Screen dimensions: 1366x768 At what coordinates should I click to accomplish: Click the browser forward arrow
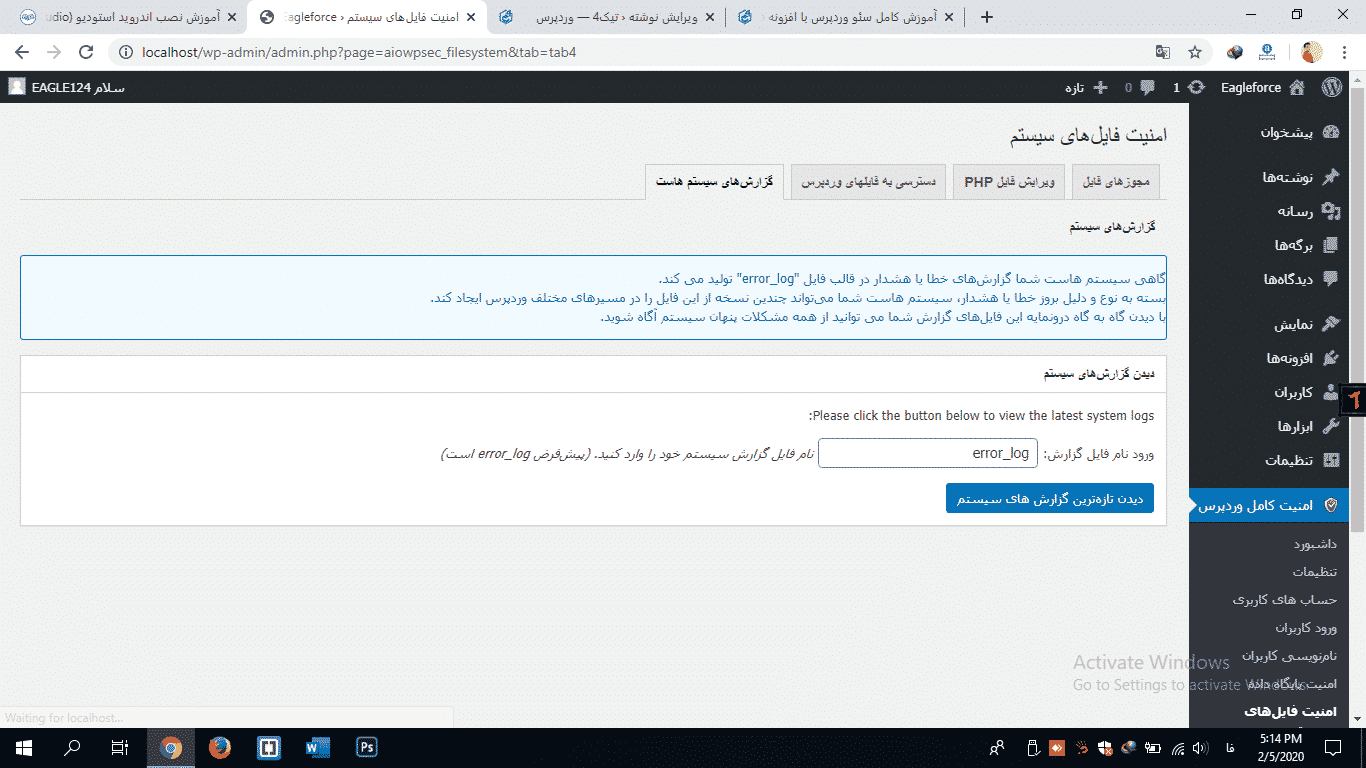point(54,52)
